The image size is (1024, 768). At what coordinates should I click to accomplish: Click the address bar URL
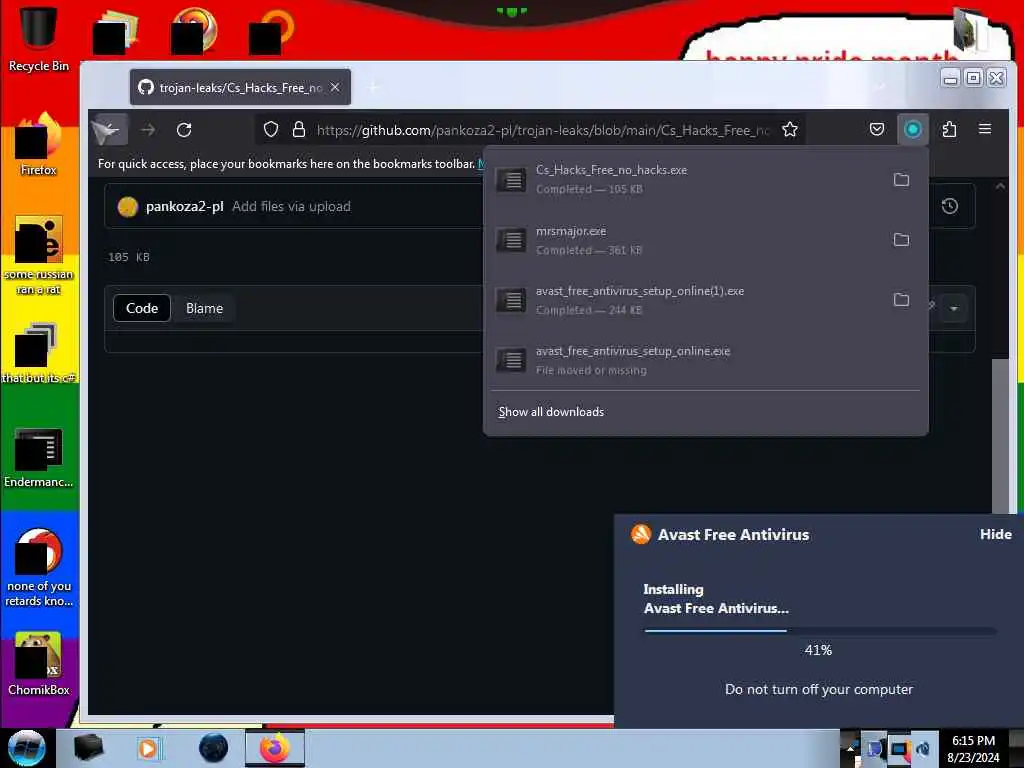542,130
